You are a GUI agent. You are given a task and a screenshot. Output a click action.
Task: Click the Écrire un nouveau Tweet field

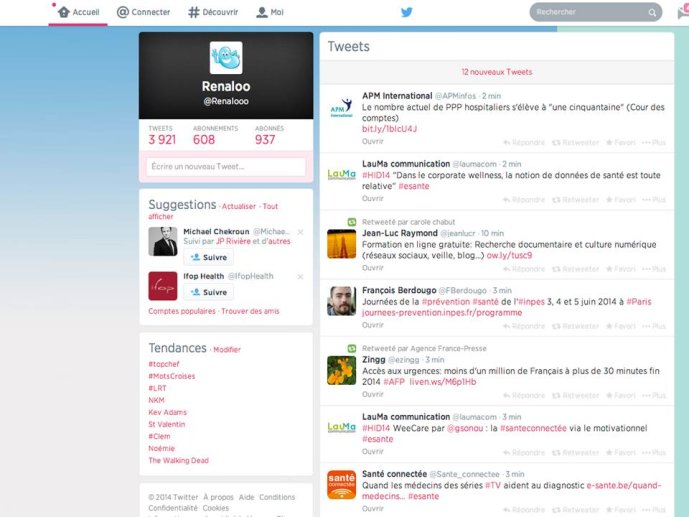pos(226,167)
